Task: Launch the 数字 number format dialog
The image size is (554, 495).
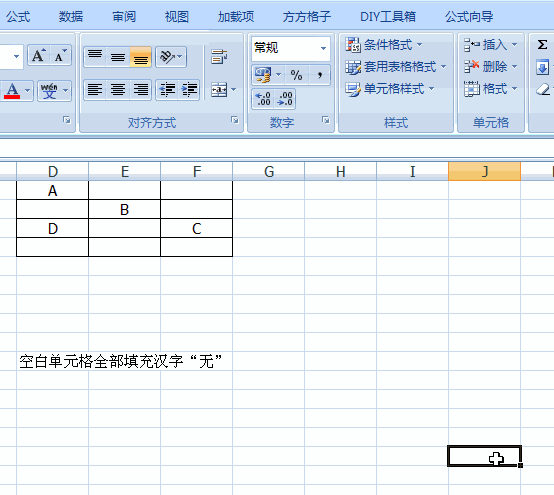Action: coord(326,120)
